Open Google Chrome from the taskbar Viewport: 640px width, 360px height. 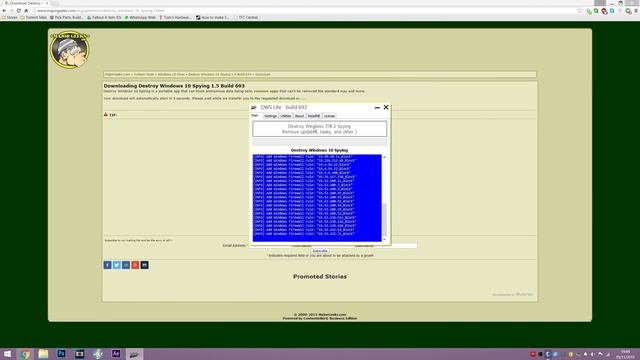(25, 354)
